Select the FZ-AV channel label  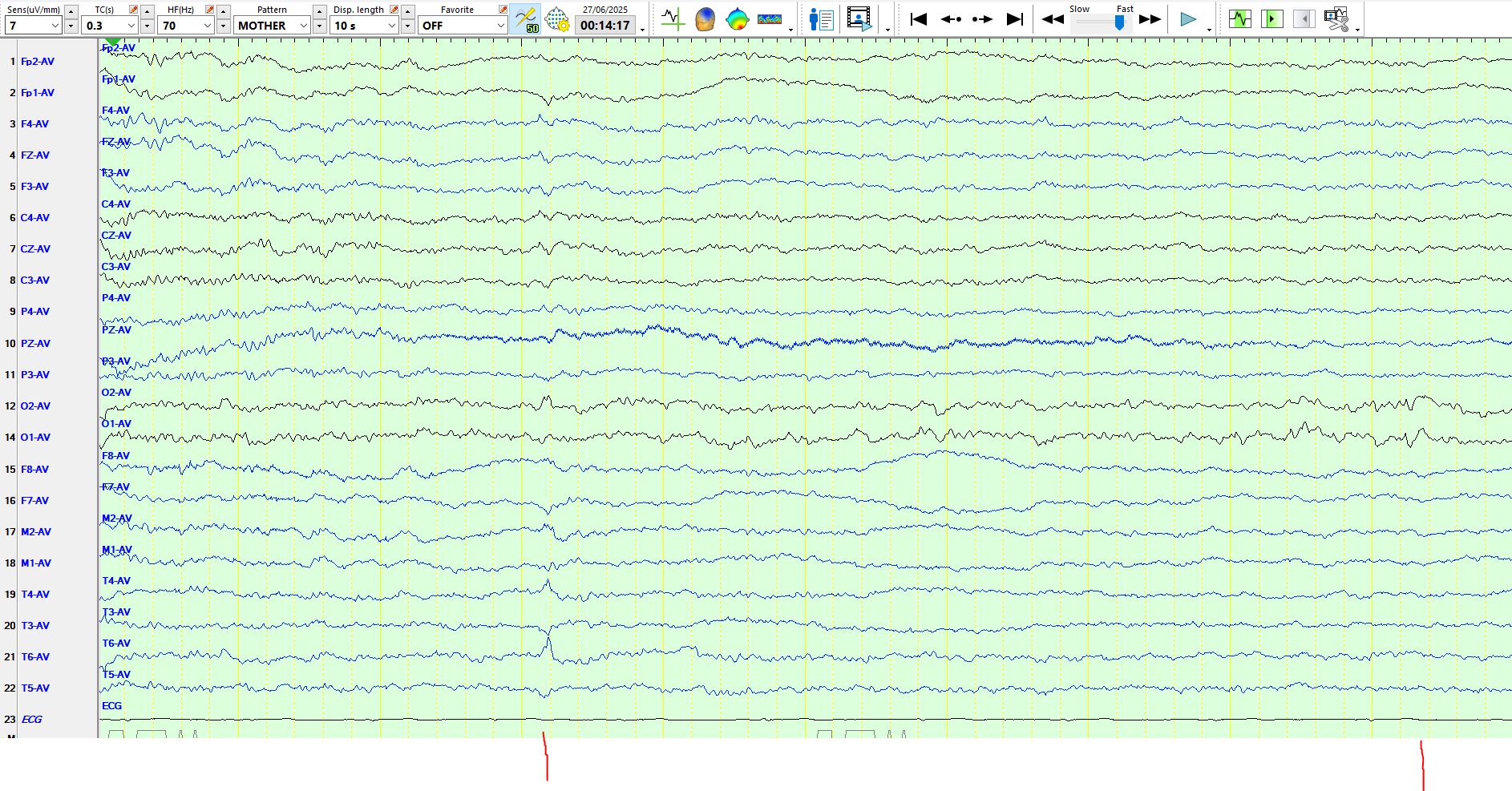point(35,155)
